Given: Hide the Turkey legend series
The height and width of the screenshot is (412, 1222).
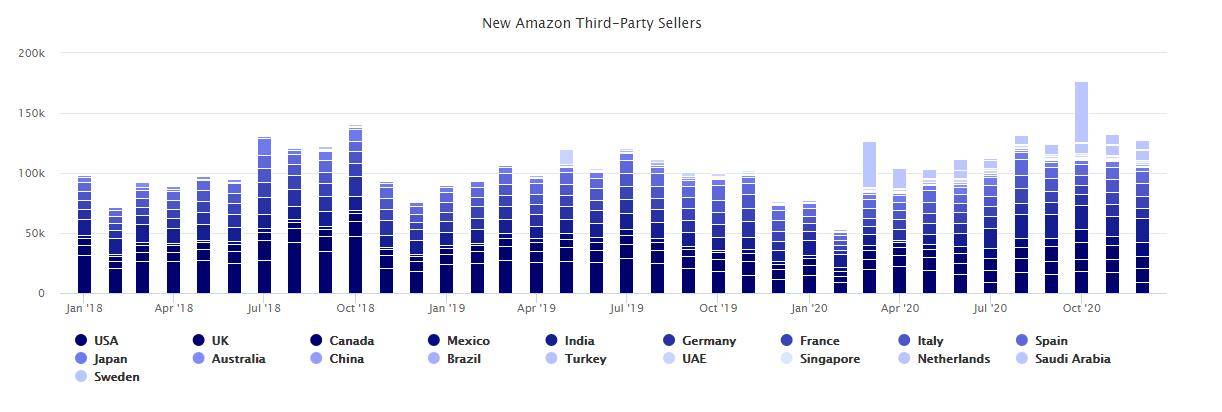Looking at the screenshot, I should click(x=585, y=359).
